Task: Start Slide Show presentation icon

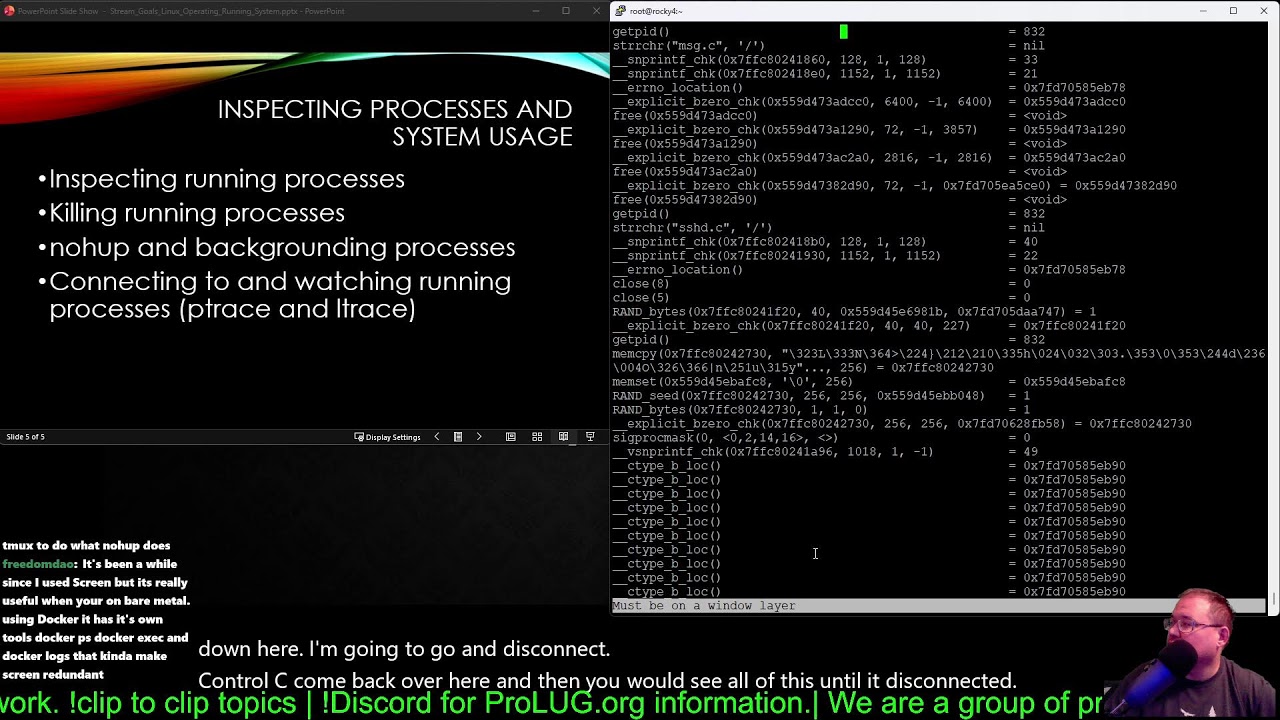Action: click(x=590, y=437)
